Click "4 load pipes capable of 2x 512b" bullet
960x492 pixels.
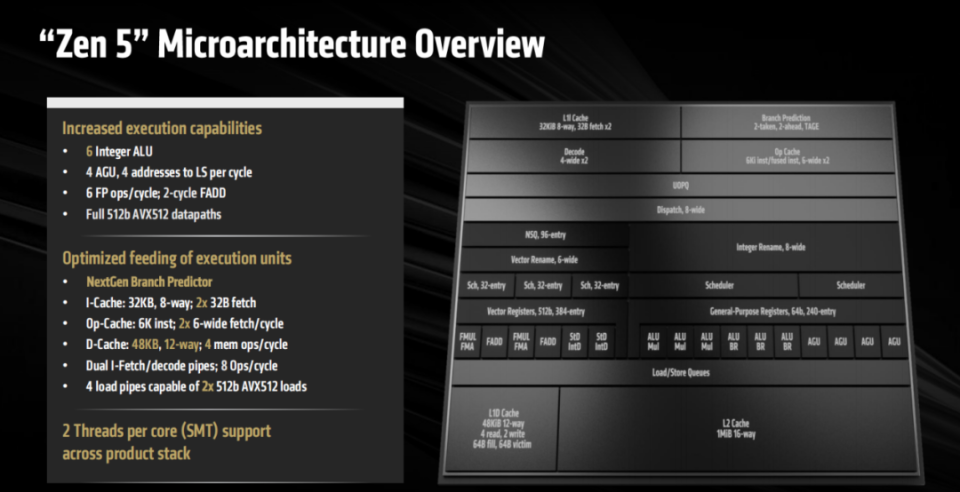tap(196, 387)
